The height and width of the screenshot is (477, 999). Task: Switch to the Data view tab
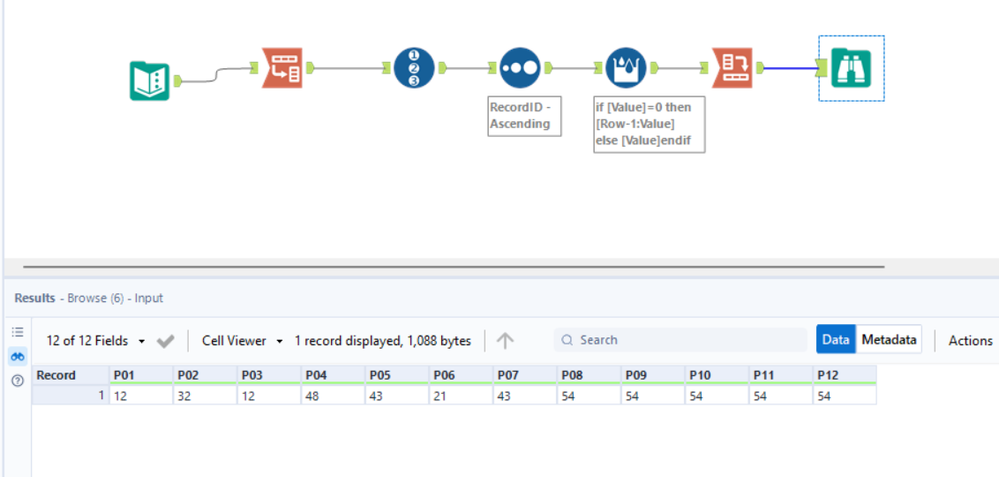click(836, 340)
